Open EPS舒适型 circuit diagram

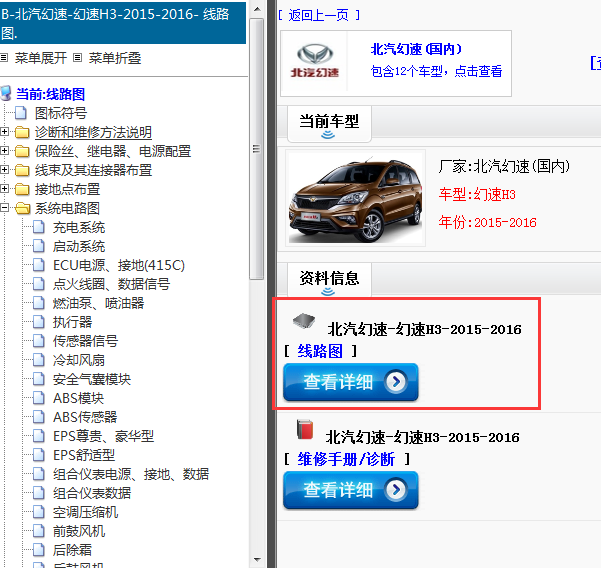(x=84, y=455)
